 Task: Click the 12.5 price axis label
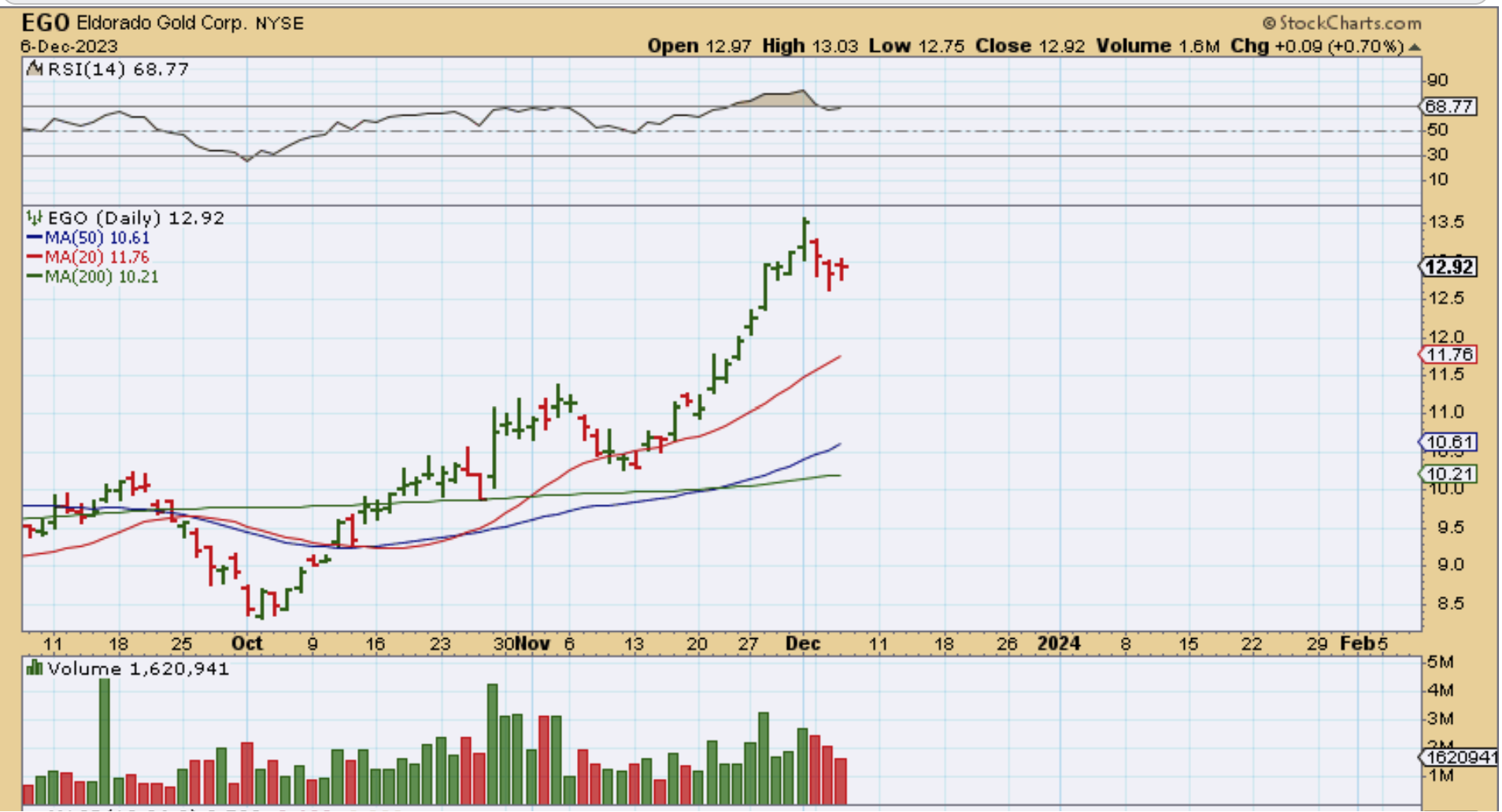pos(1446,298)
